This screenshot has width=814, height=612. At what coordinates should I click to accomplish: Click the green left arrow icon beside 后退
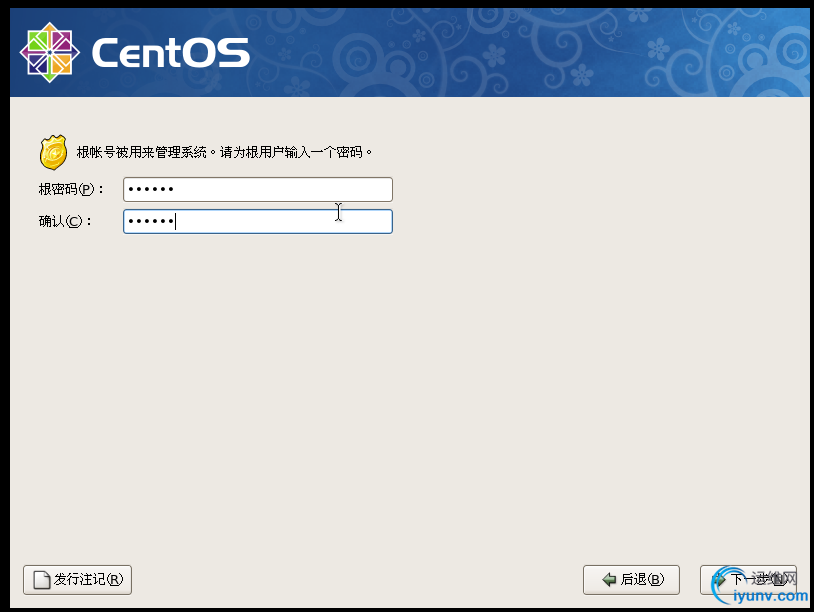(x=608, y=580)
